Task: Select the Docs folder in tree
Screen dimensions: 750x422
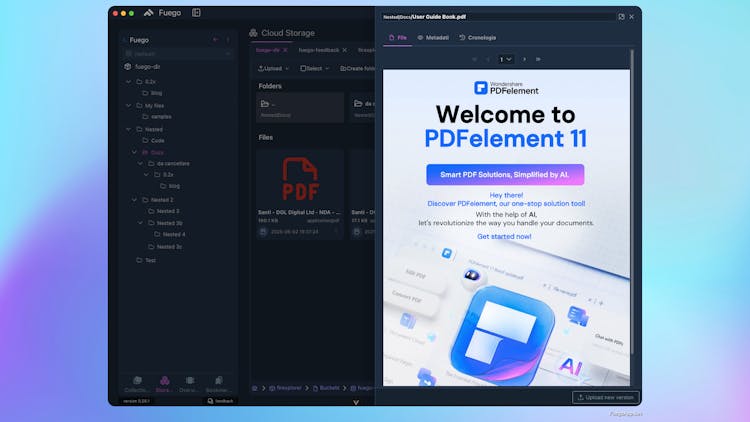Action: click(x=153, y=152)
